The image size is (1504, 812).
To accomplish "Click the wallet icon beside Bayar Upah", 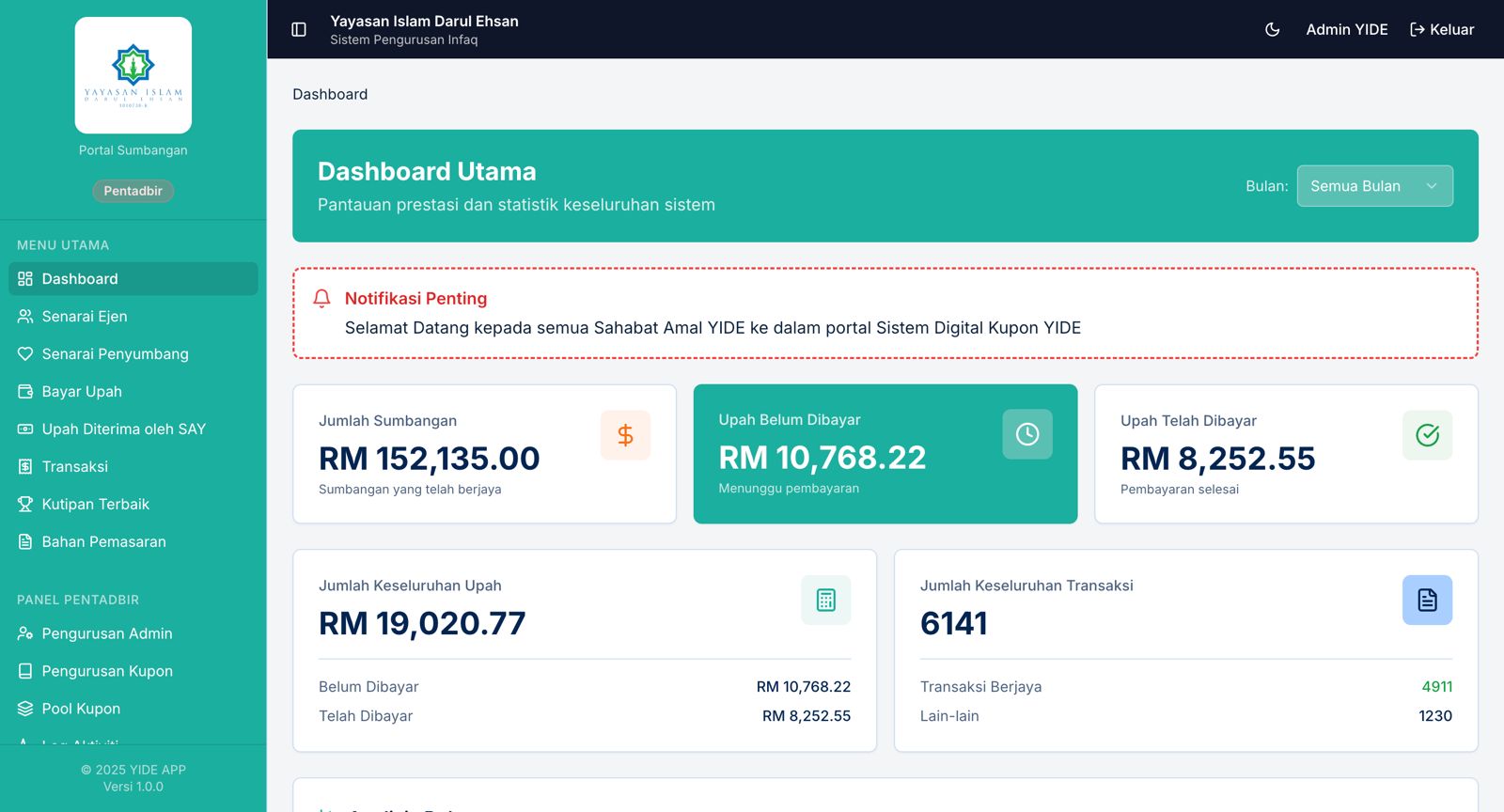I will 25,392.
